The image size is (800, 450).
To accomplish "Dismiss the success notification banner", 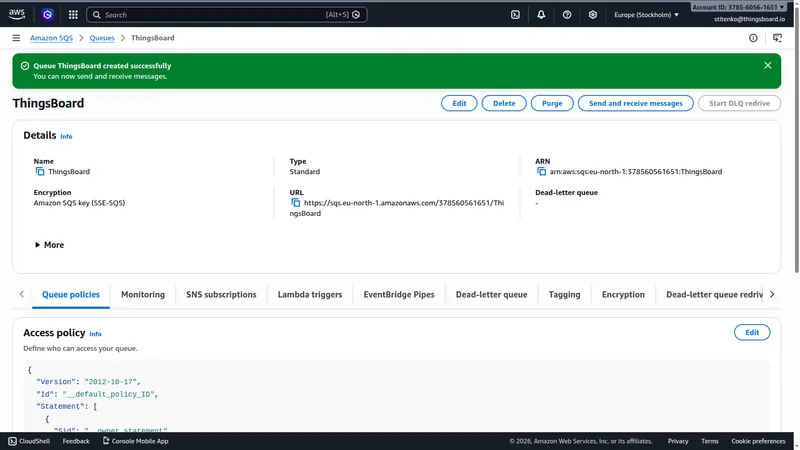I will coord(767,65).
